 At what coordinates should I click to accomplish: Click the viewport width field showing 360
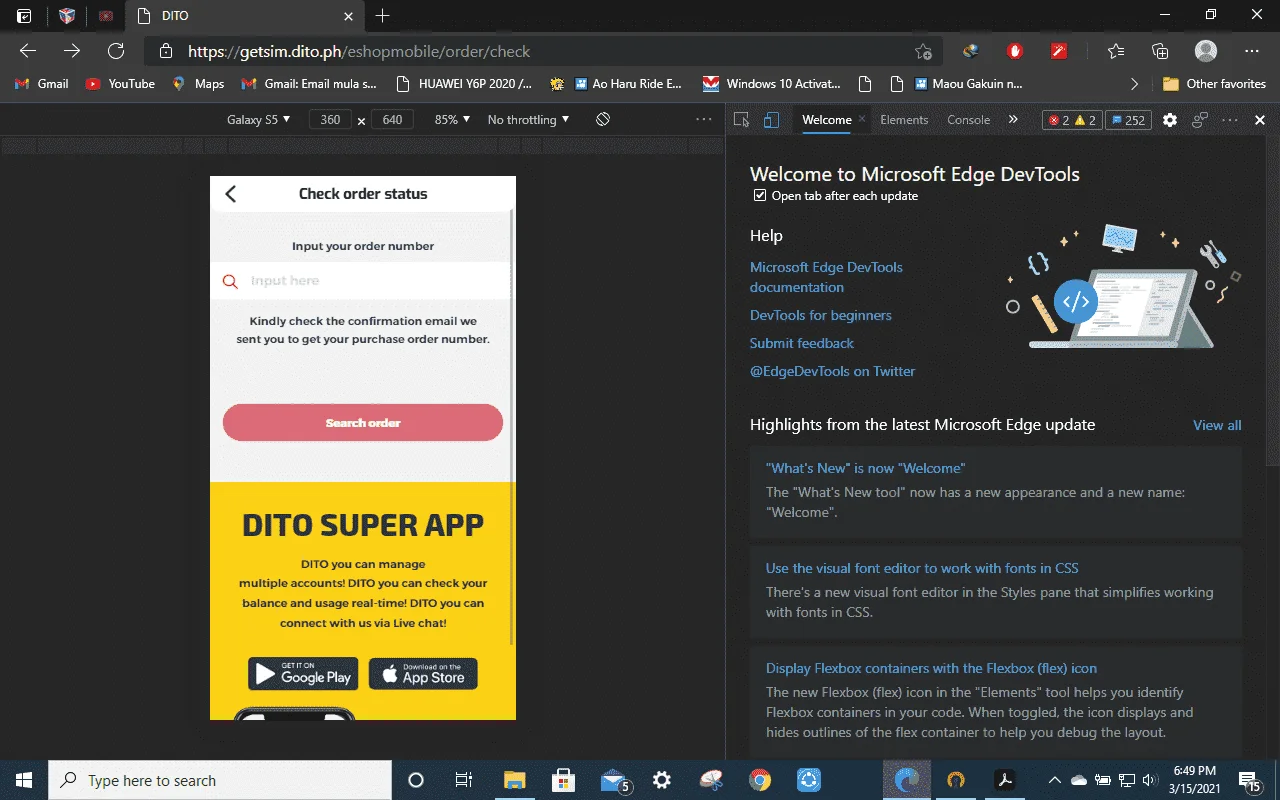pos(330,120)
